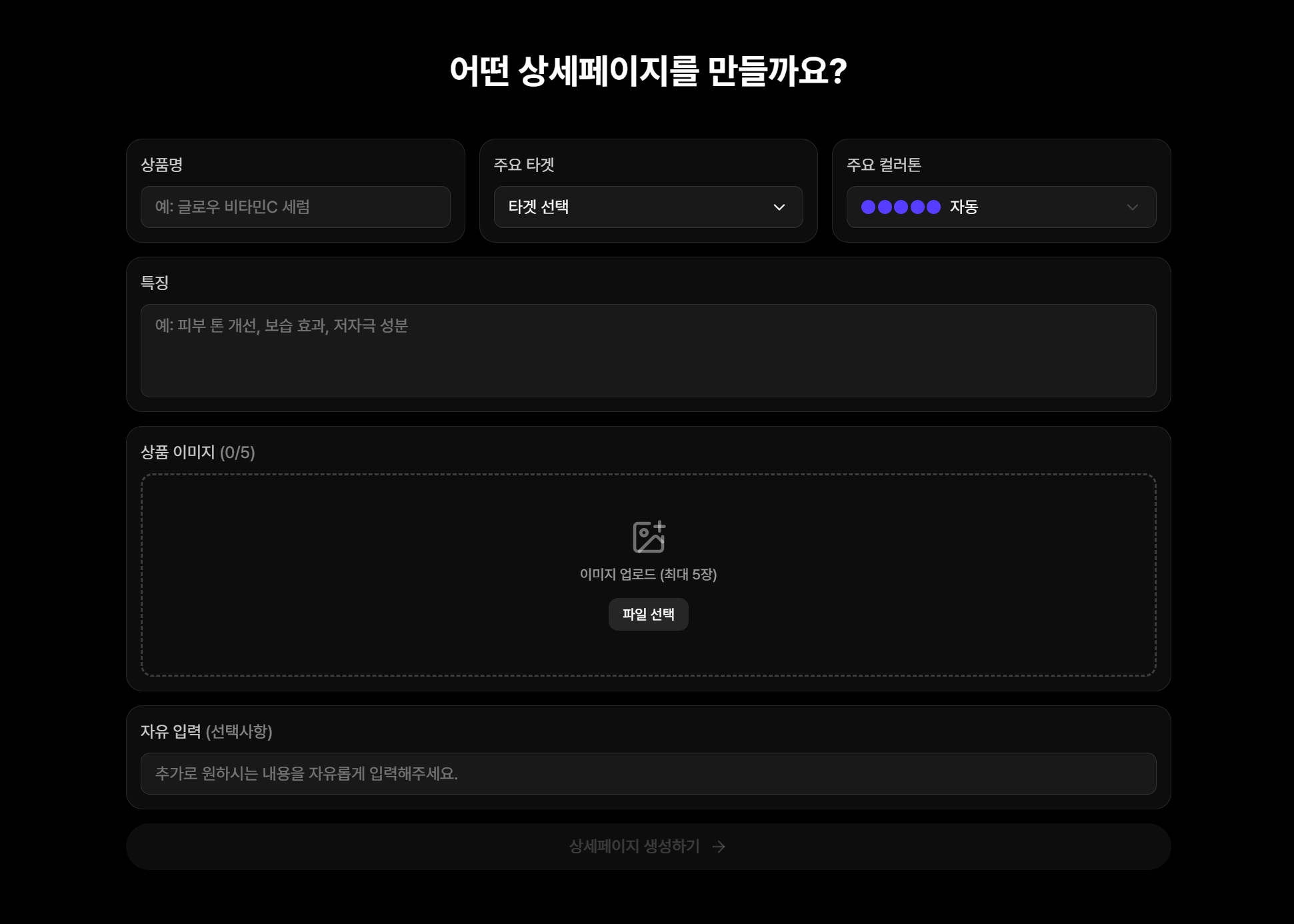Click the last purple color dot
Screen dimensions: 1294x924
(x=933, y=207)
